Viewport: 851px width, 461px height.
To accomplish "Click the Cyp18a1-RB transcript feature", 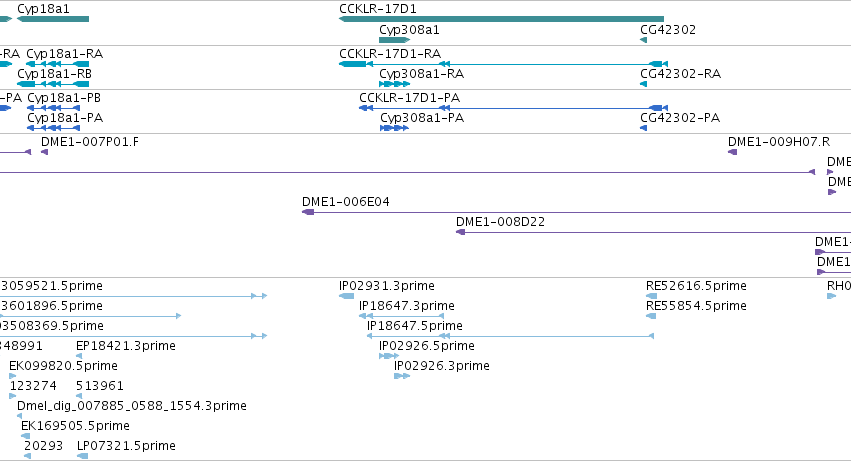I will click(53, 84).
